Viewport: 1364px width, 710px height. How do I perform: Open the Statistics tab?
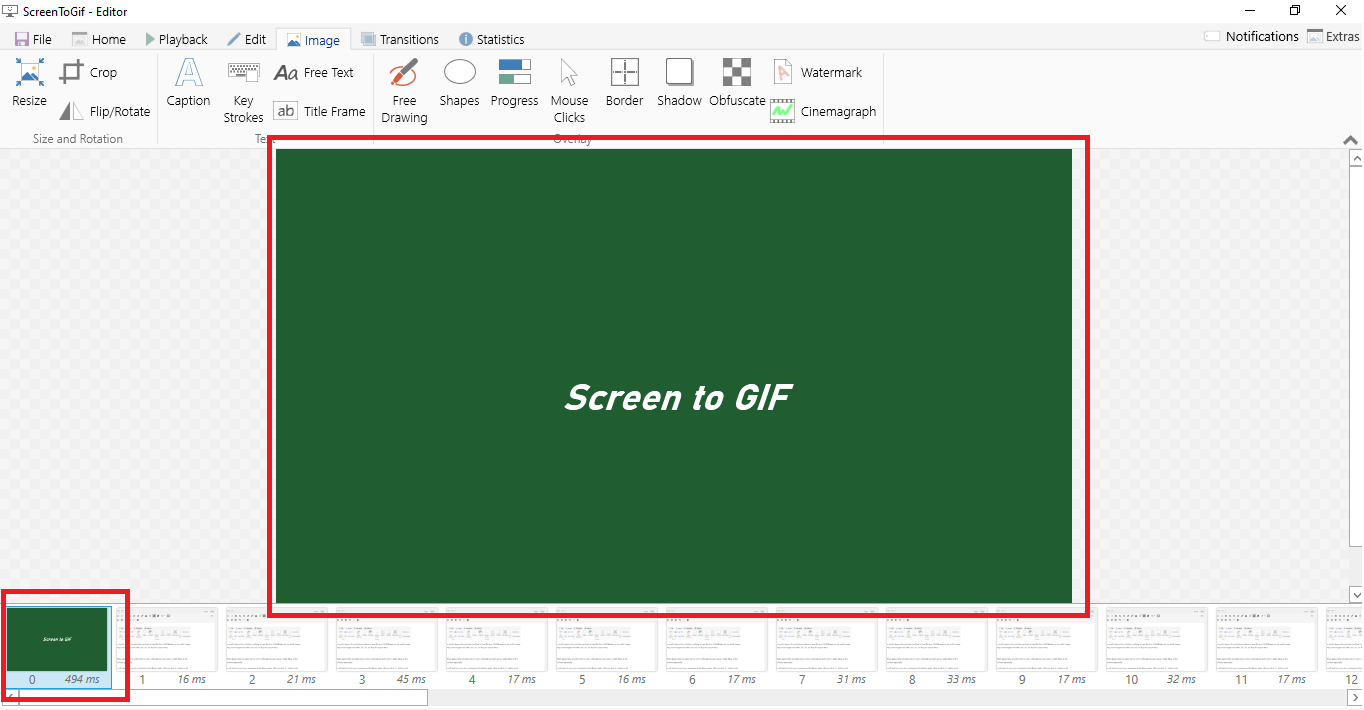coord(491,39)
